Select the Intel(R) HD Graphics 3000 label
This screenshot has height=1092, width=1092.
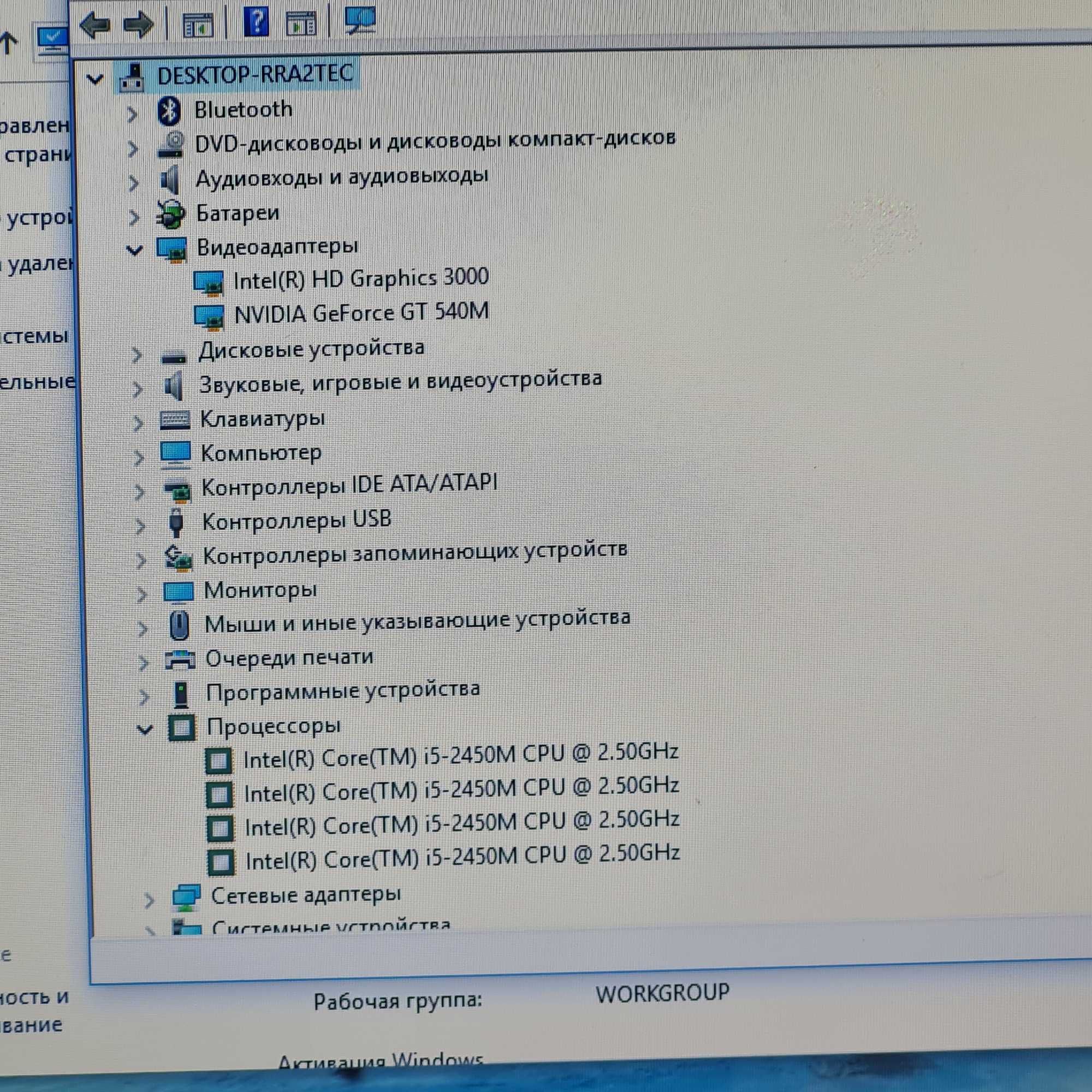(361, 279)
